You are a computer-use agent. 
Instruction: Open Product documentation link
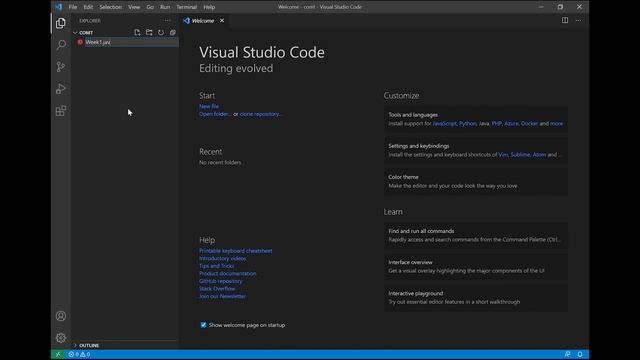coord(228,273)
